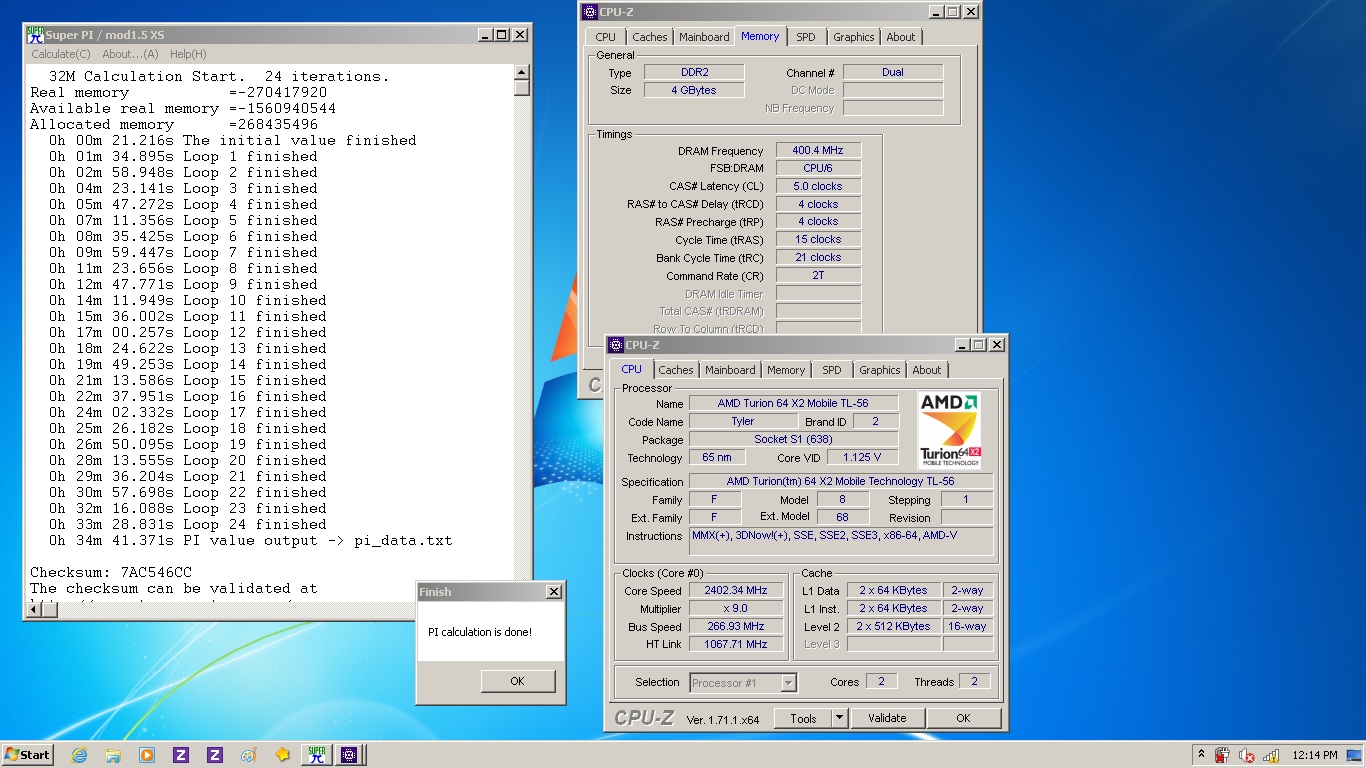Click OK button in the CPU-Z CPU window

tap(963, 718)
